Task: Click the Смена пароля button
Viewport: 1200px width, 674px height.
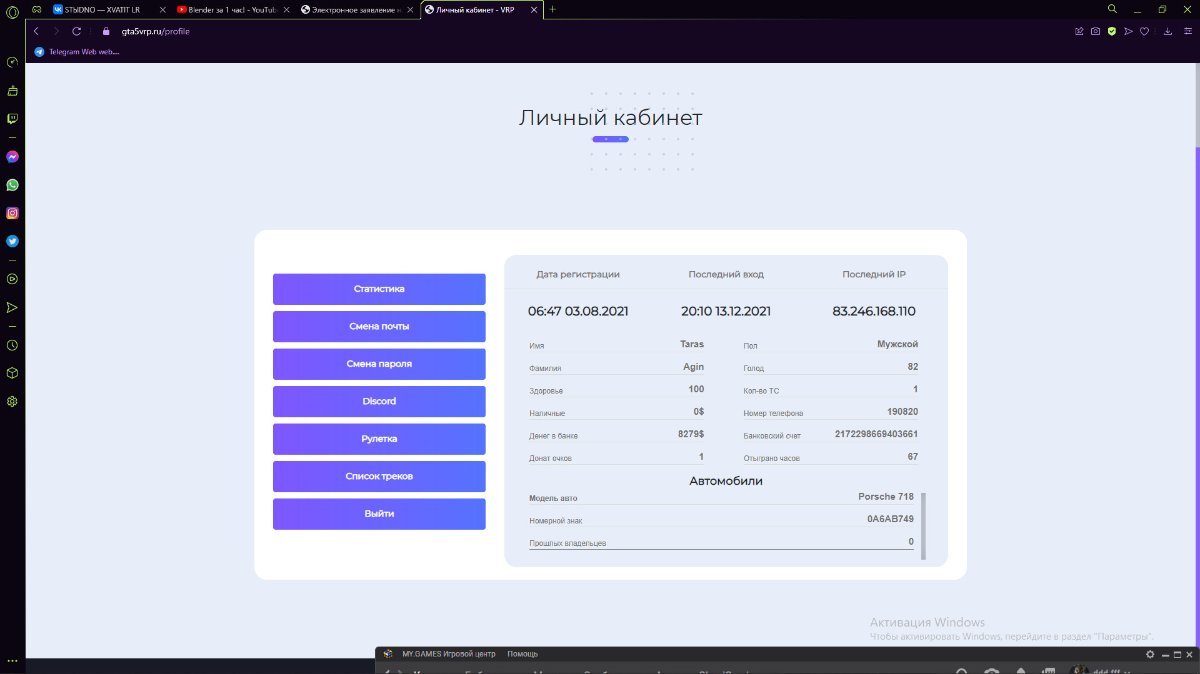Action: click(379, 364)
